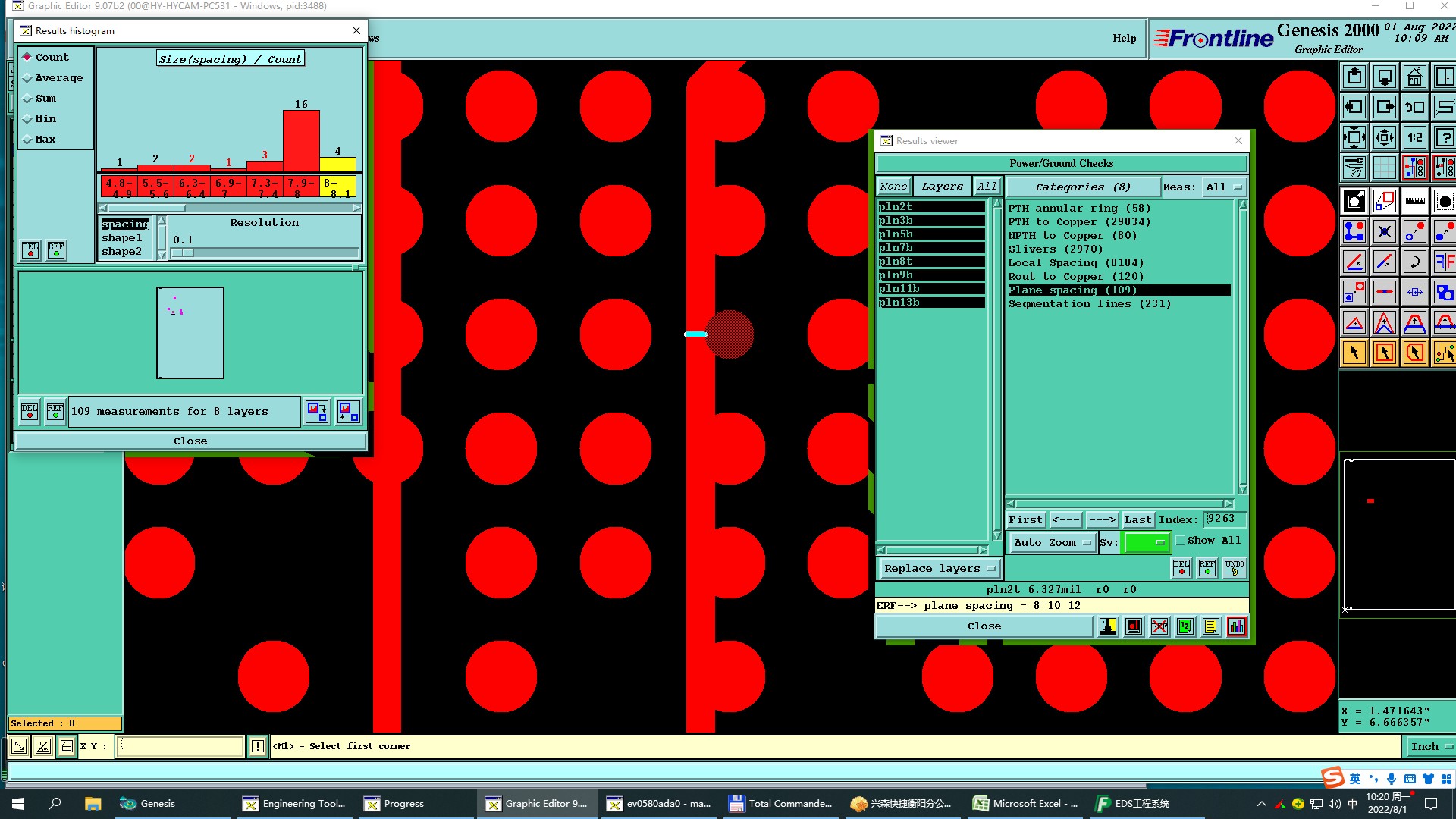
Task: Click the home view icon
Action: [x=1414, y=77]
